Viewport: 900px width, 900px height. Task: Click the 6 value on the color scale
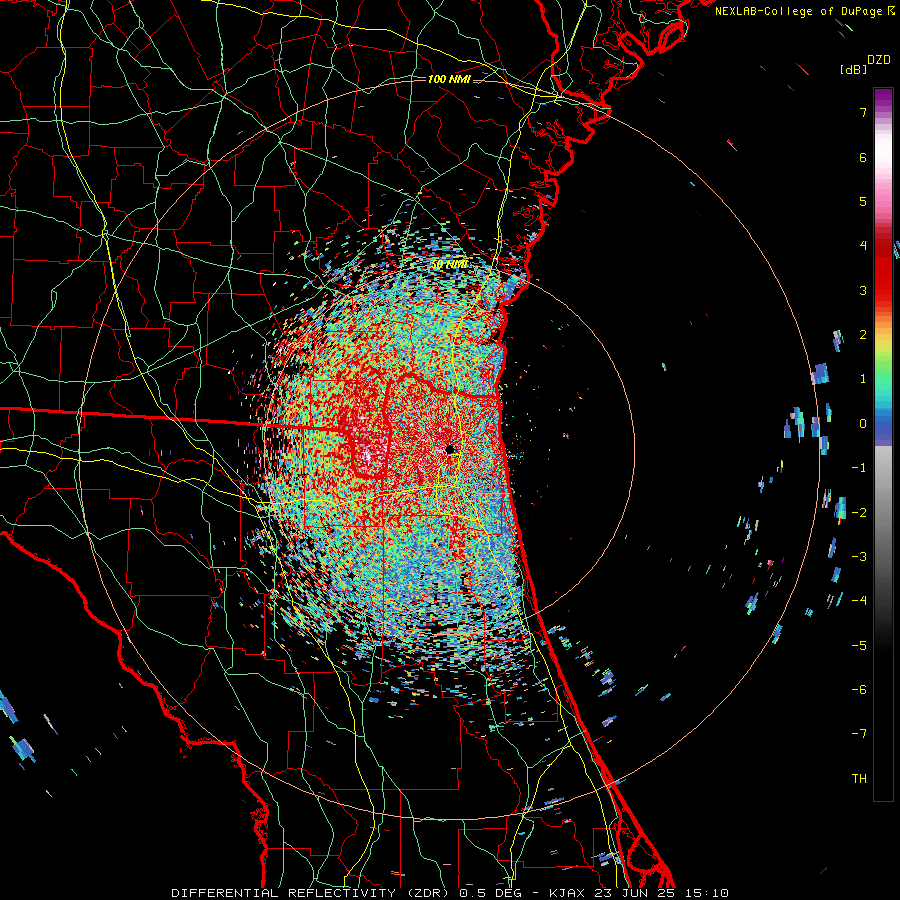(x=863, y=157)
